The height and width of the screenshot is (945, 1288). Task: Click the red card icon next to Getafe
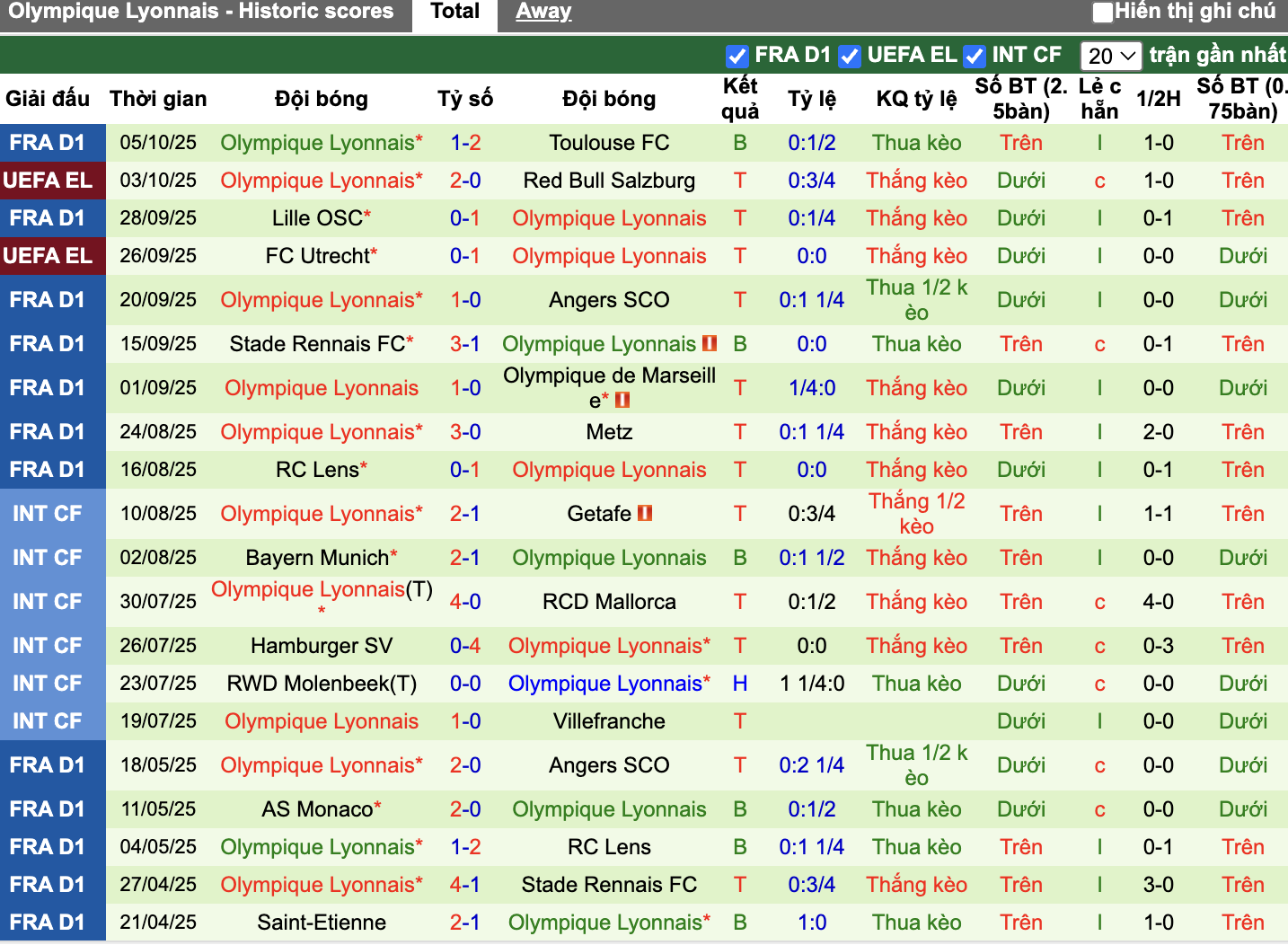coord(644,514)
